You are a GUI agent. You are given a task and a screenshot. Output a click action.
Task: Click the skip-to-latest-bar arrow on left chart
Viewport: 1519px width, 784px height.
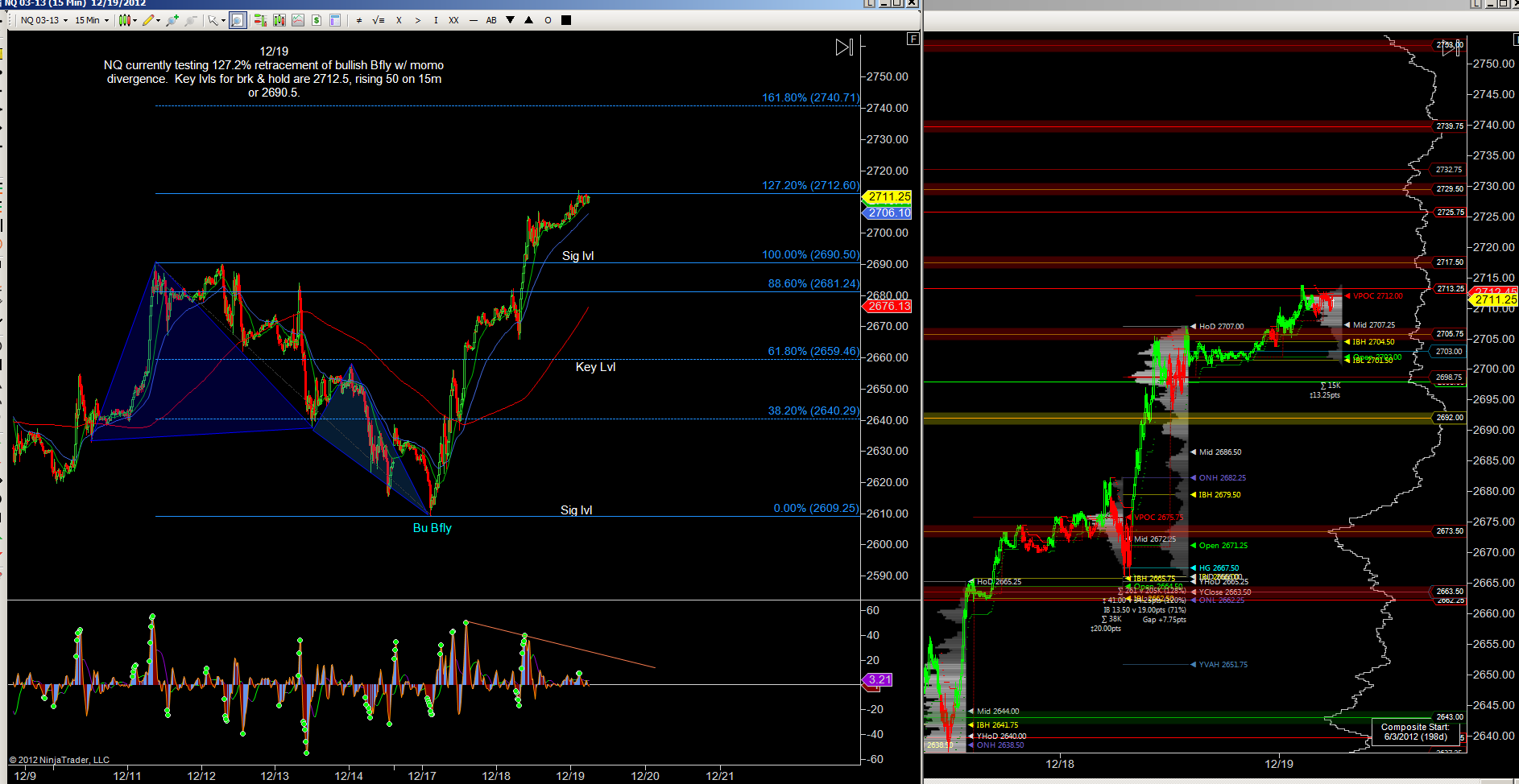pos(843,47)
